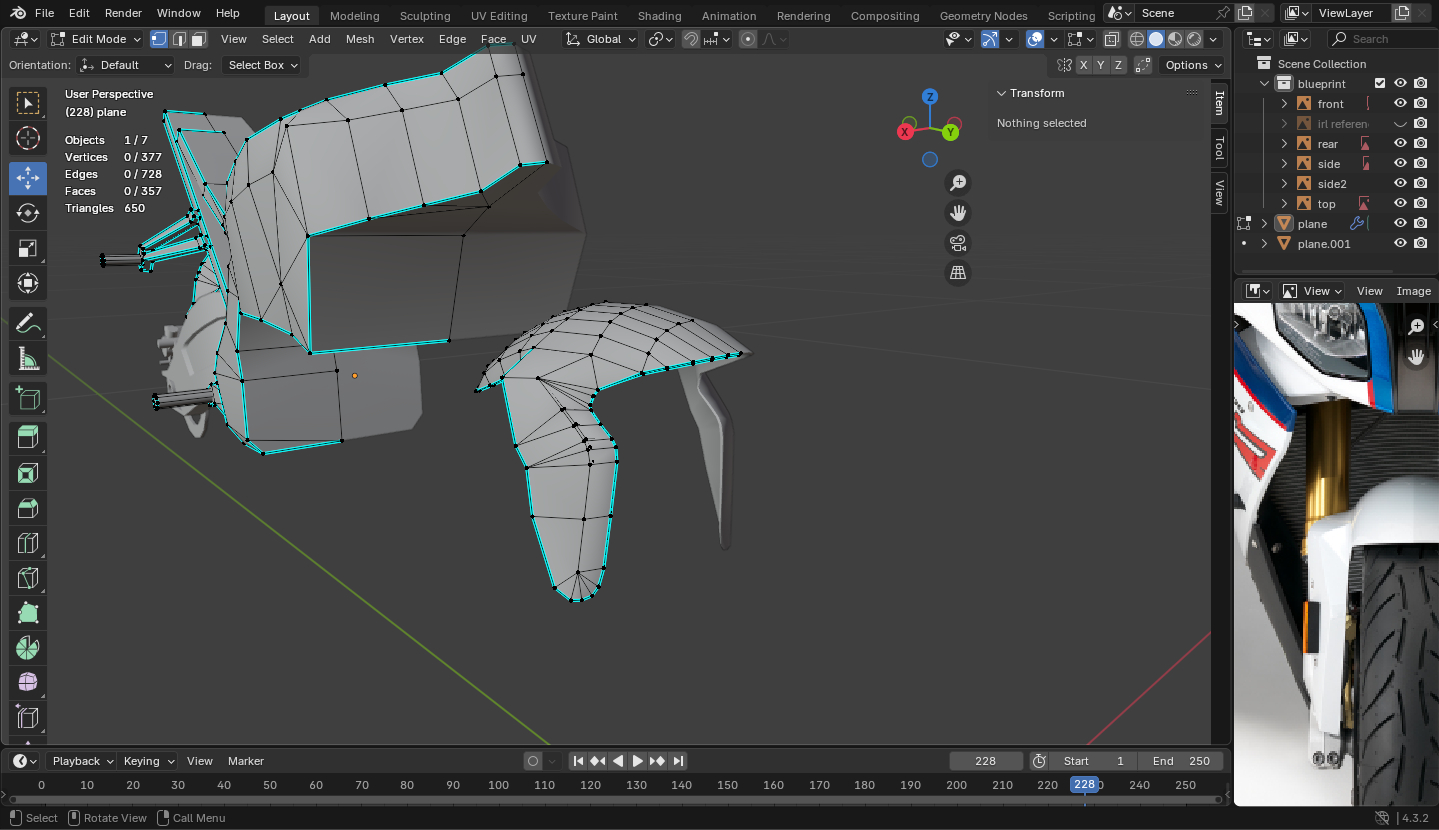Switch to the Sculpting workspace tab
The width and height of the screenshot is (1439, 830).
tap(424, 16)
